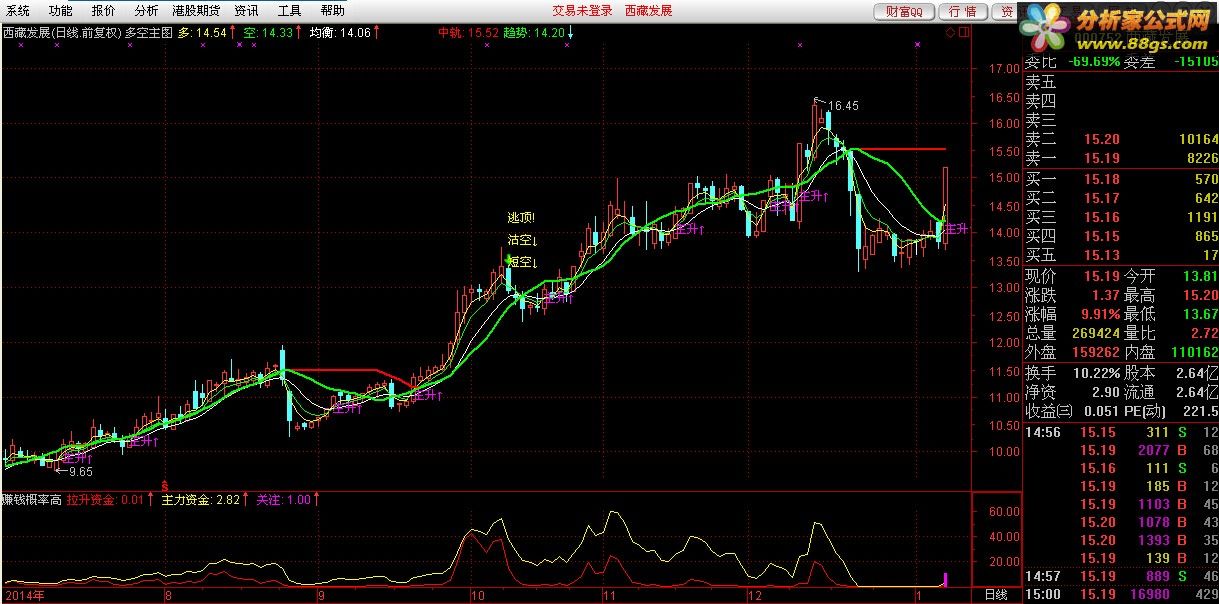Click the 西藏发展 title in the top bar

coord(649,11)
